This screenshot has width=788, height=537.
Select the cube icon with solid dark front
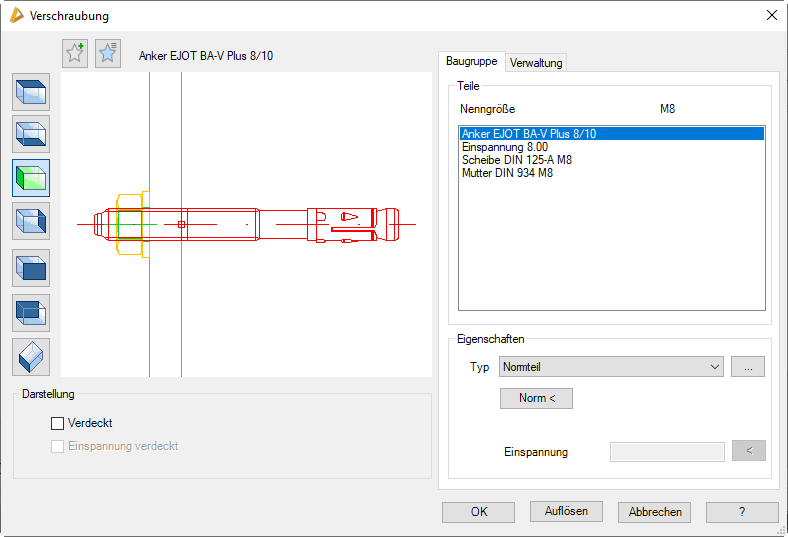tap(31, 268)
